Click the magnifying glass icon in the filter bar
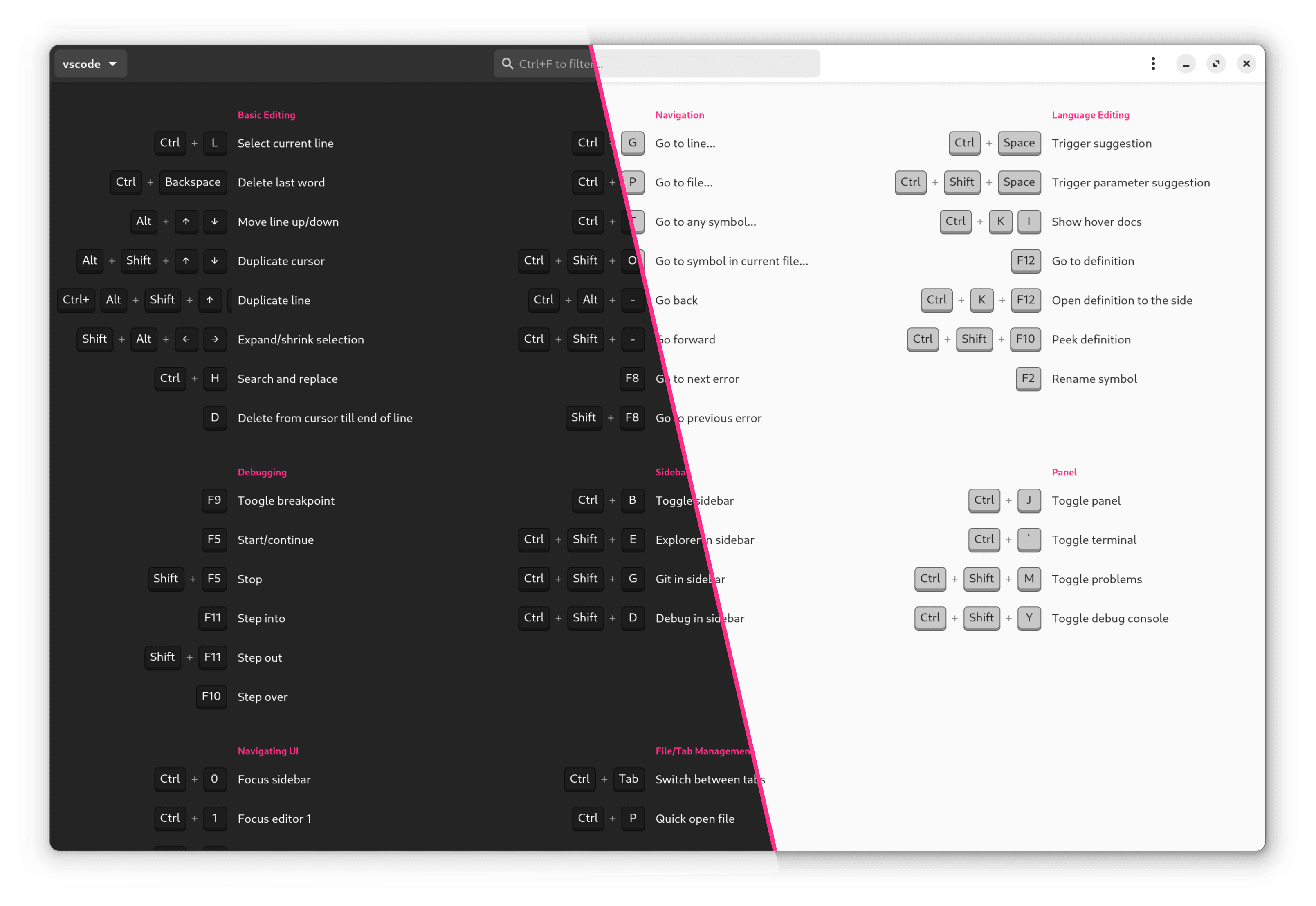This screenshot has height=906, width=1316. (507, 64)
